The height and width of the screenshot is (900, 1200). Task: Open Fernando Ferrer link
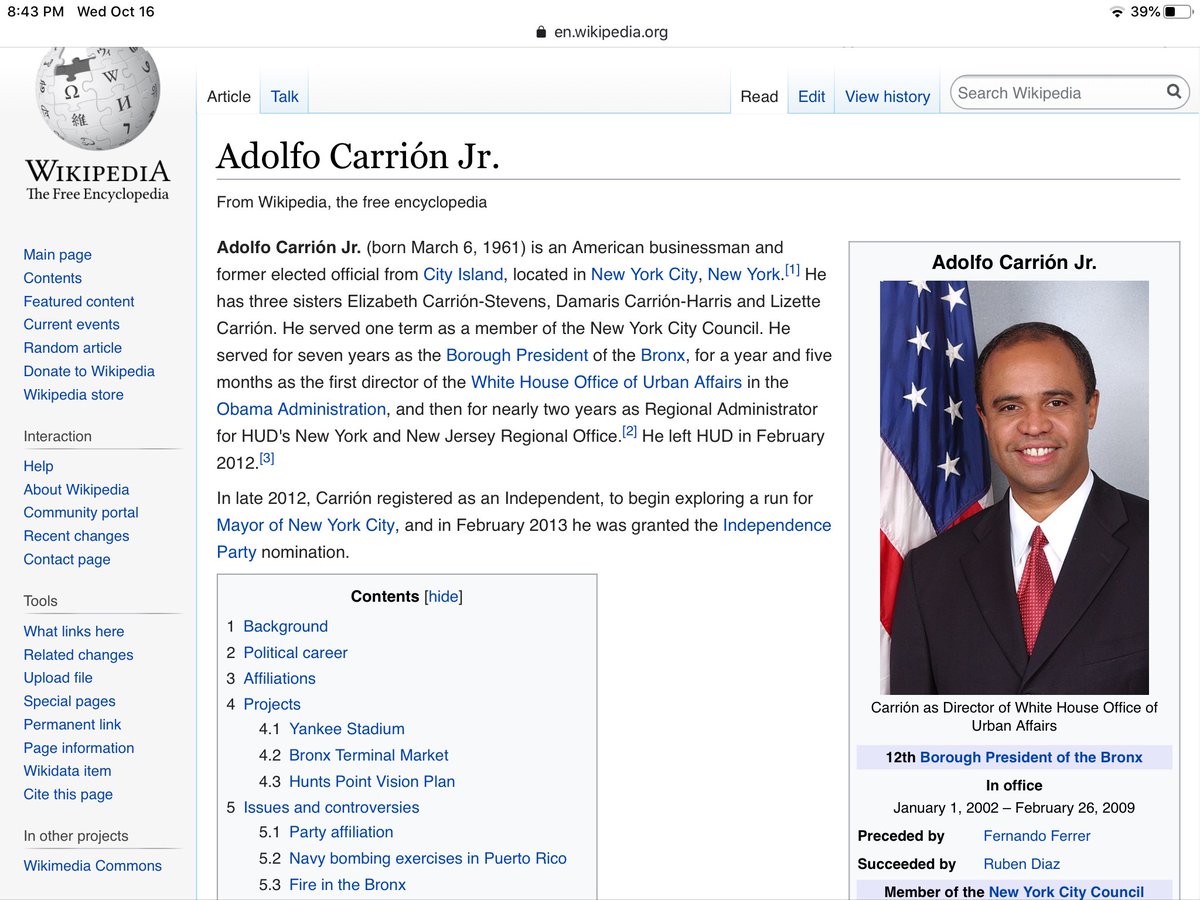pos(1036,836)
